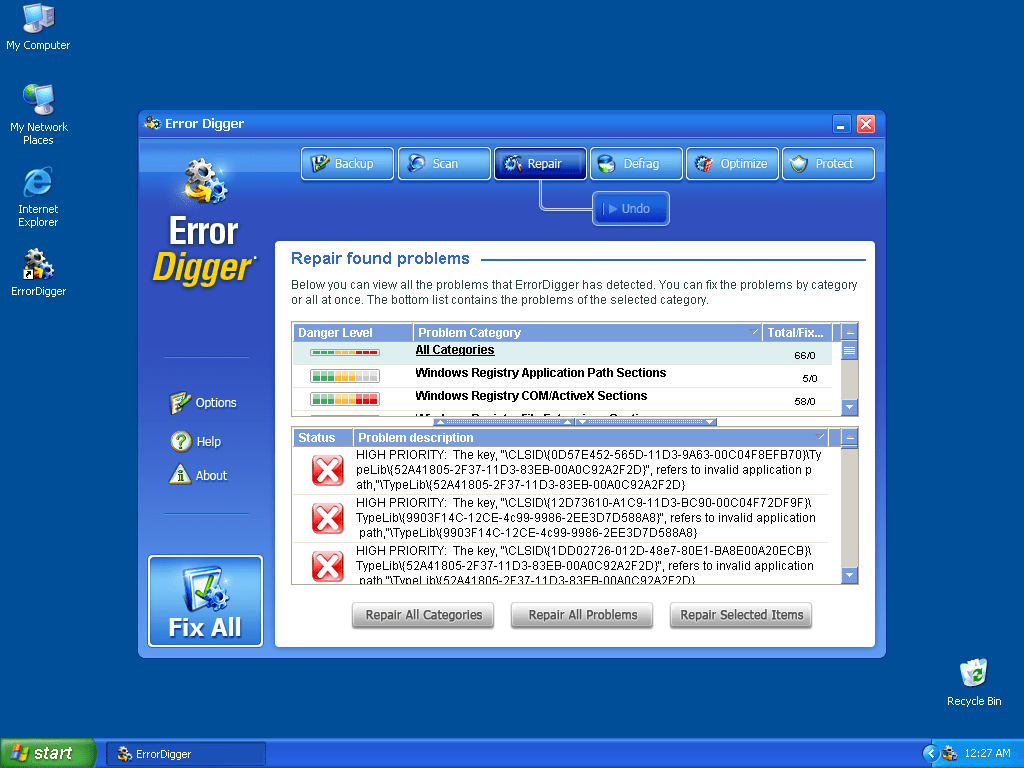Image resolution: width=1024 pixels, height=768 pixels.
Task: Open Problem Category column sort dropdown arrow
Action: click(x=755, y=332)
